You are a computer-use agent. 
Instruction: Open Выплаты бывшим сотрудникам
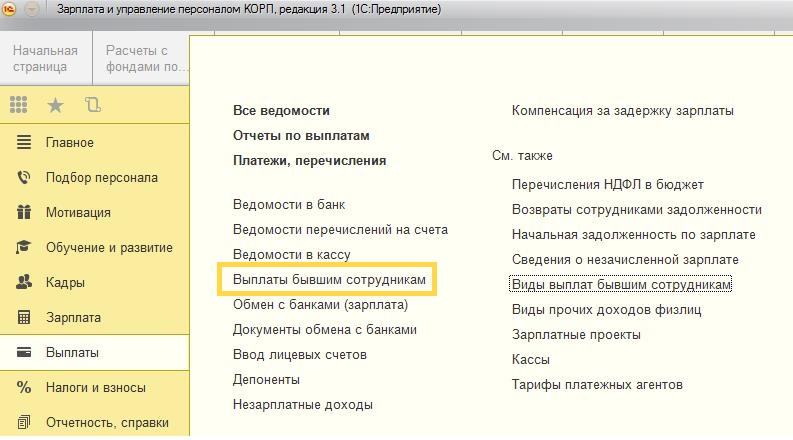point(329,280)
